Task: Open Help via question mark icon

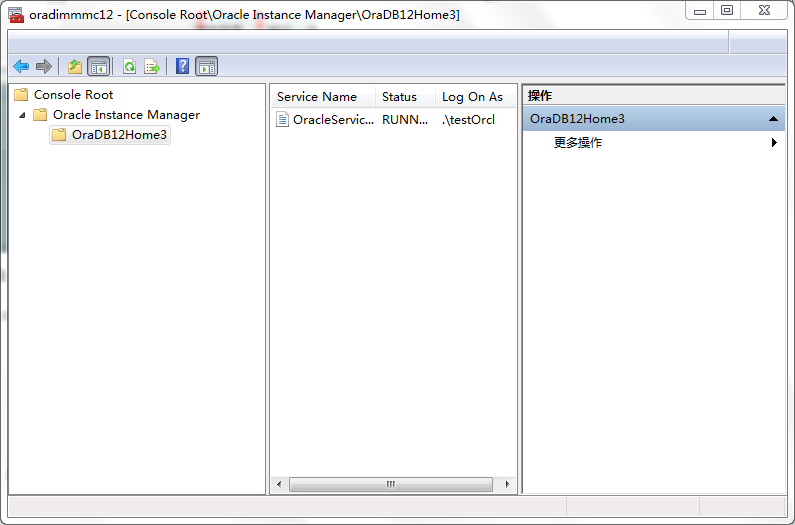Action: (183, 66)
